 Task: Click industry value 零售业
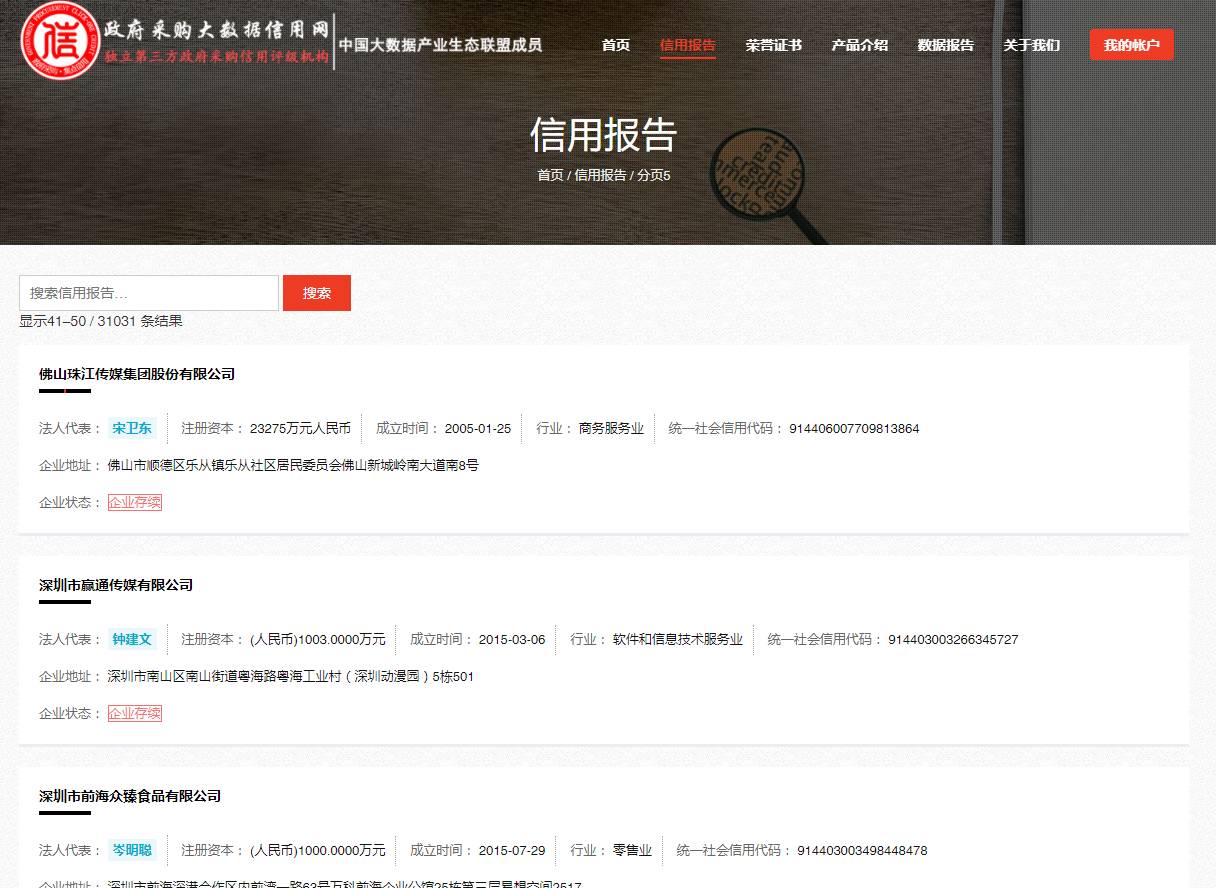[x=632, y=851]
